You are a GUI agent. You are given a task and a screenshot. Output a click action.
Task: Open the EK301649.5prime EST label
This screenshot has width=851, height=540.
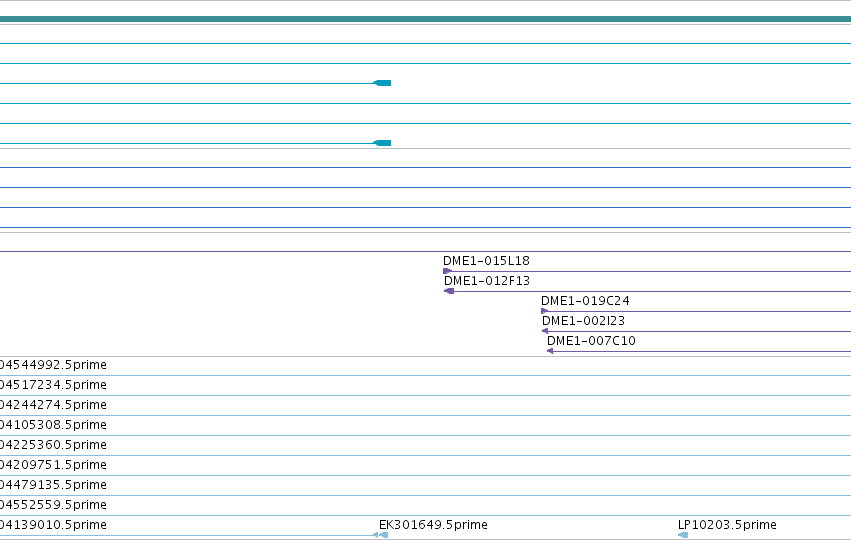(x=433, y=525)
